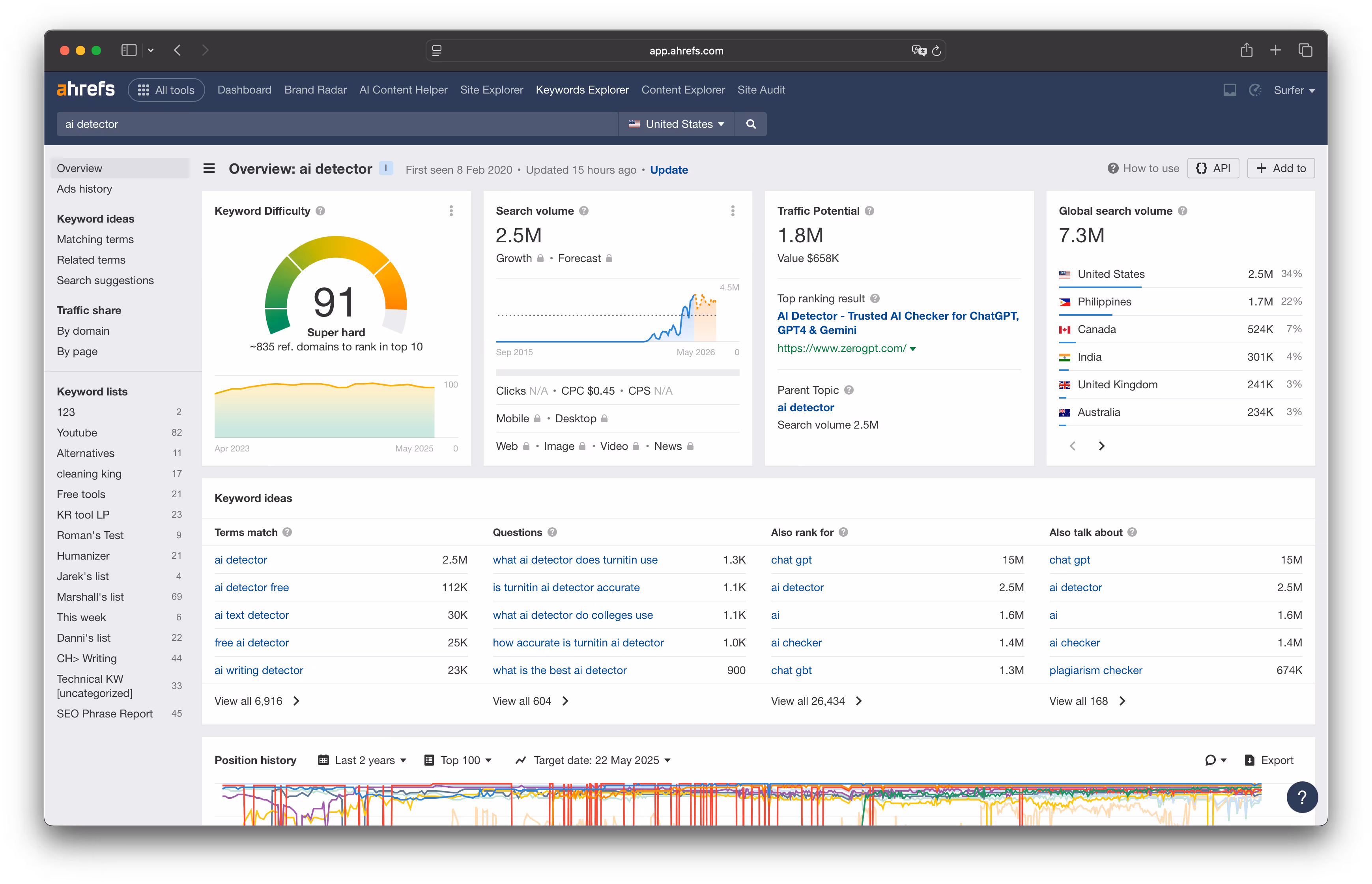Open the hamburger menu beside Overview title
Viewport: 1372px width, 884px height.
pyautogui.click(x=209, y=169)
